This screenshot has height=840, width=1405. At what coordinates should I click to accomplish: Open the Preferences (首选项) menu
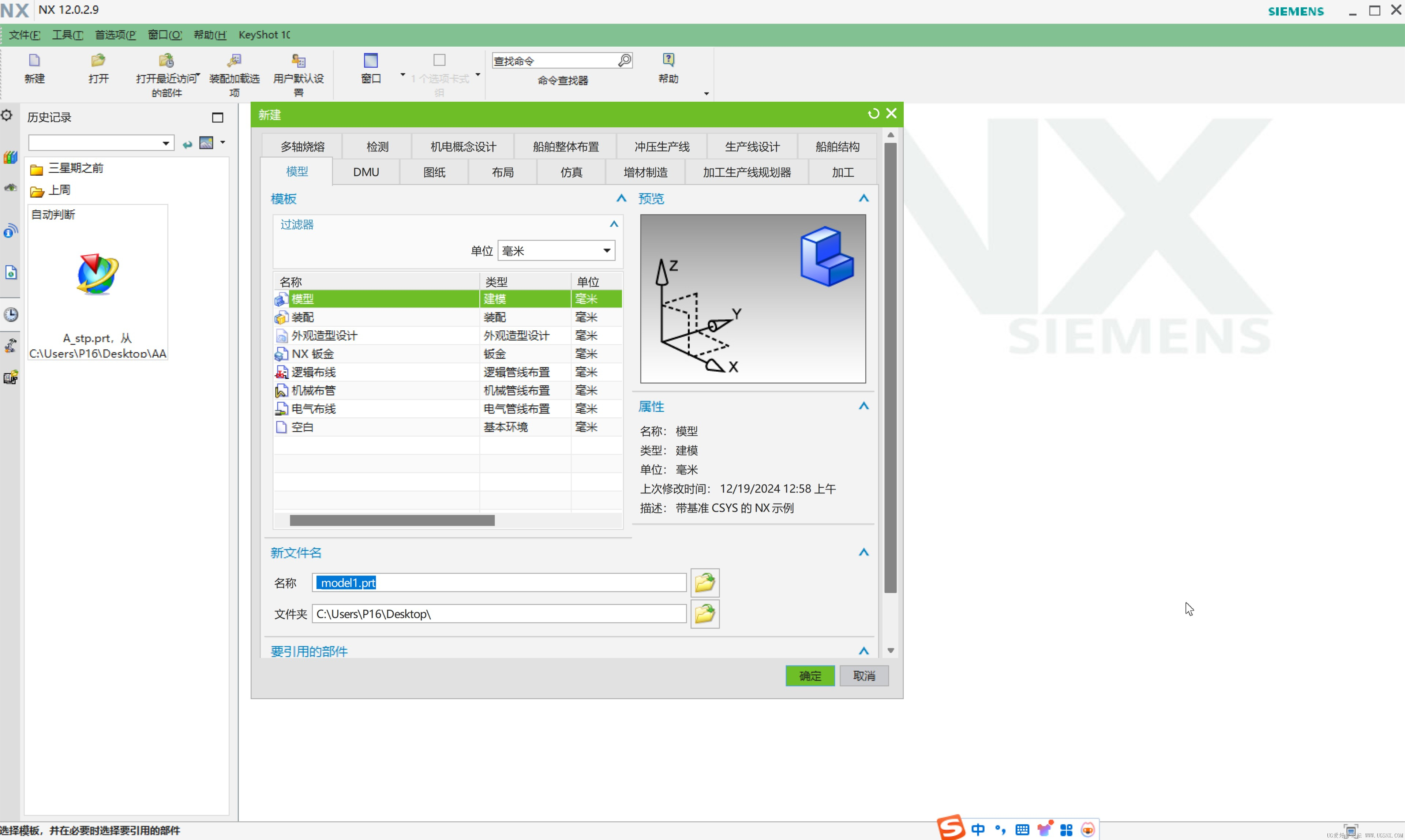coord(115,34)
